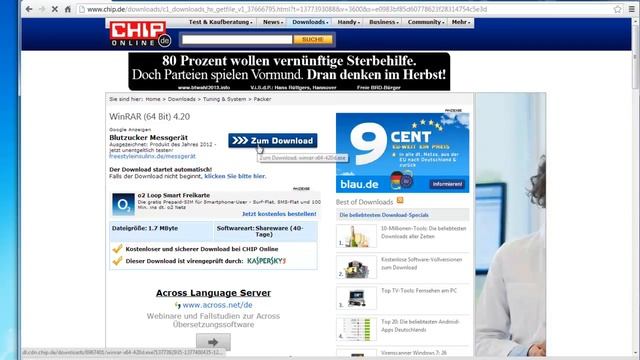Open the Blutzucker Messgerät ad headline
This screenshot has height=360, width=640.
click(149, 138)
